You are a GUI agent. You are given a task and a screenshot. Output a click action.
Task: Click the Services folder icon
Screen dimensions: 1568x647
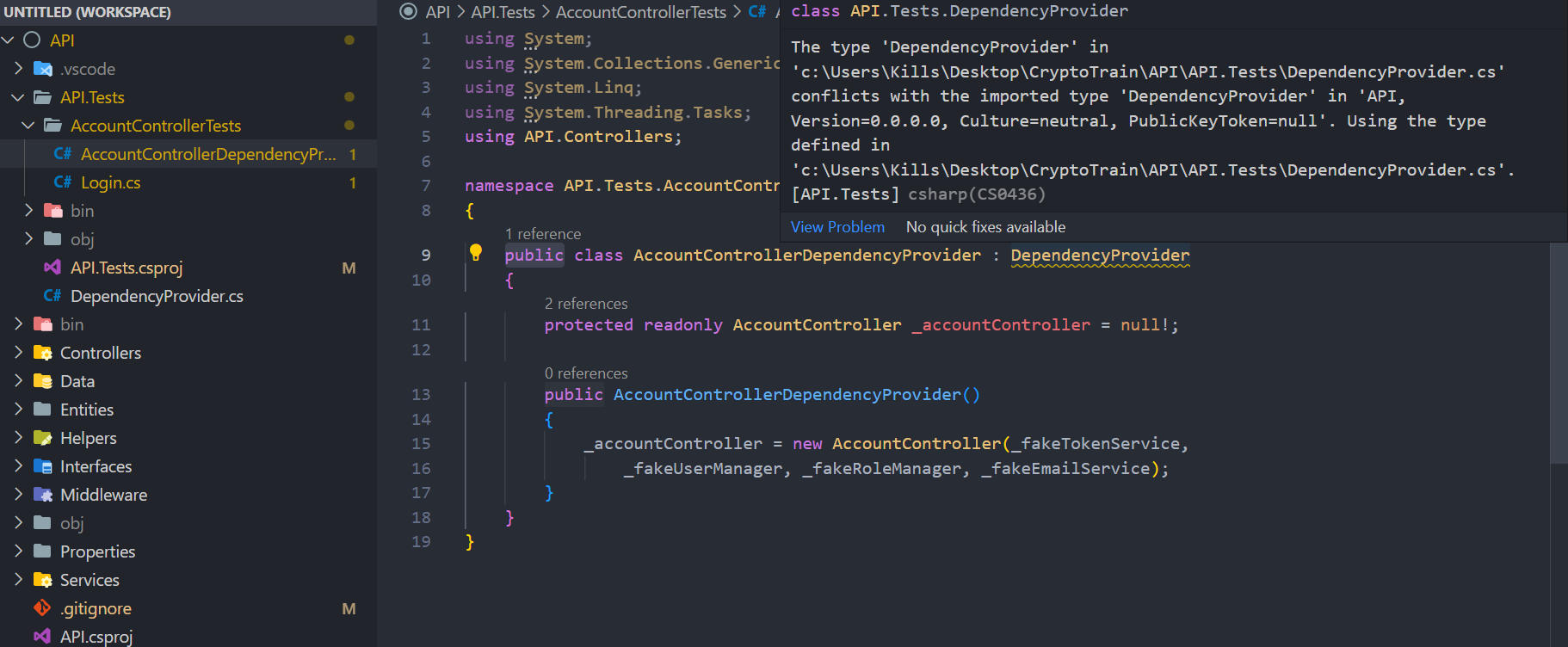43,580
